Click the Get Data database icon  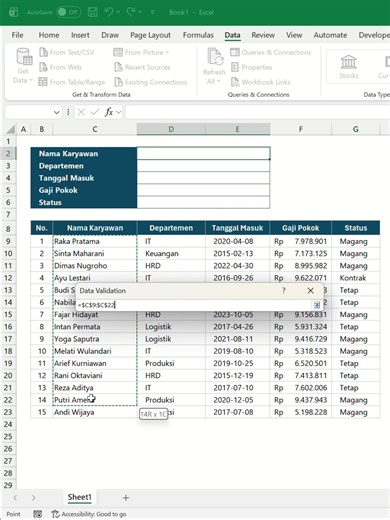click(24, 56)
